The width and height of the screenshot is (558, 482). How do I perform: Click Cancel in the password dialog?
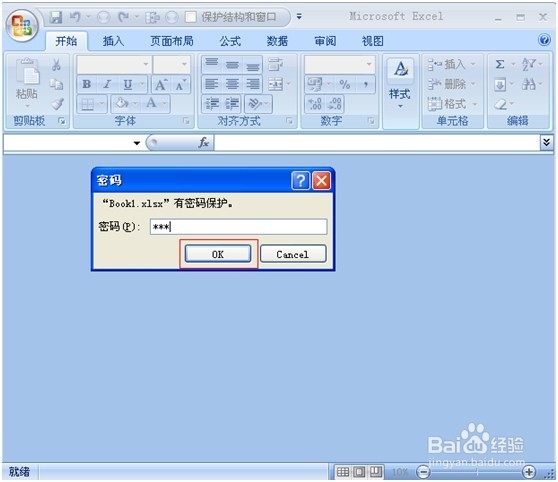pos(293,254)
